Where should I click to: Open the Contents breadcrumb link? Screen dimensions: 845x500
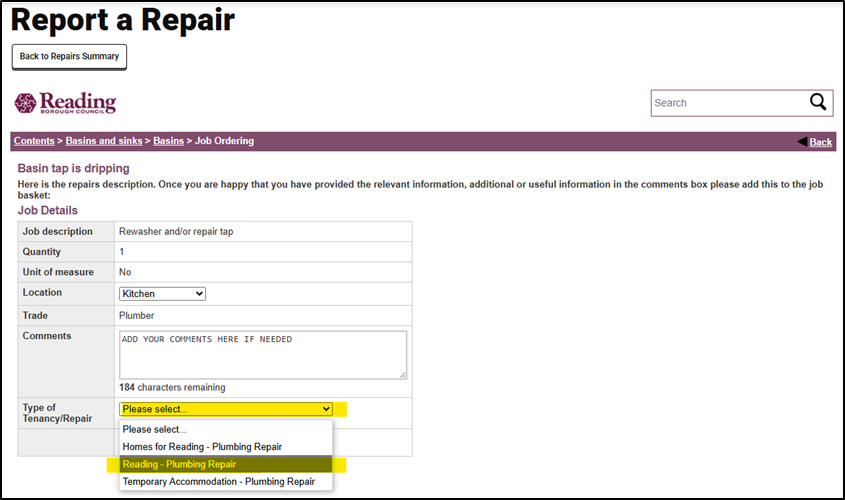(34, 141)
